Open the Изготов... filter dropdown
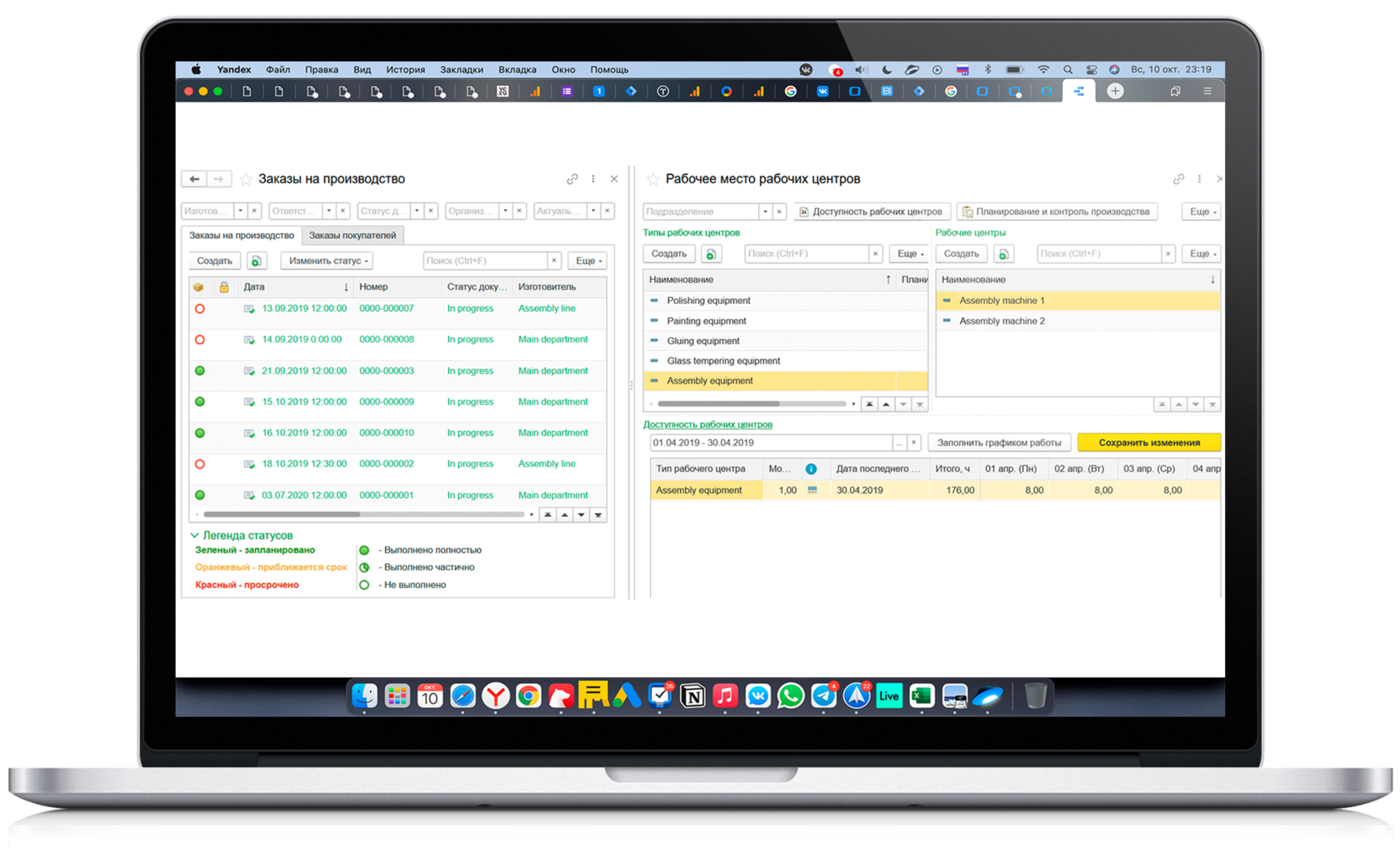The image size is (1400, 863). pos(240,211)
